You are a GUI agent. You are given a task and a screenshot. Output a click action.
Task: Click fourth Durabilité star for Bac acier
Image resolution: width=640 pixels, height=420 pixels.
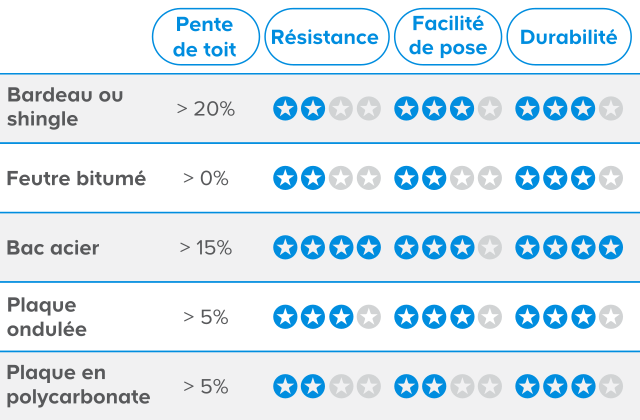coord(609,247)
